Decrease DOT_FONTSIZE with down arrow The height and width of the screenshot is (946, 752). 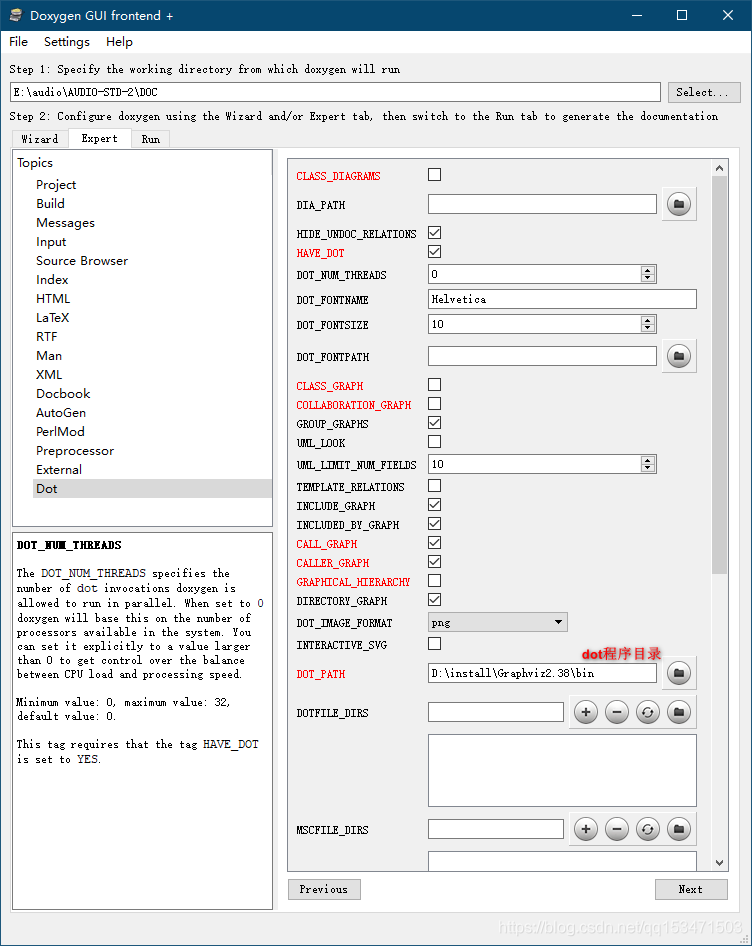(648, 328)
